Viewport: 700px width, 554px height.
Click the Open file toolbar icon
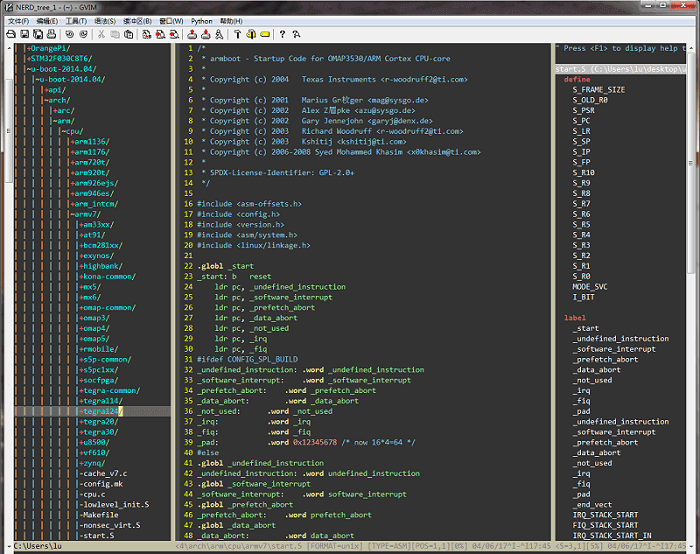point(11,34)
